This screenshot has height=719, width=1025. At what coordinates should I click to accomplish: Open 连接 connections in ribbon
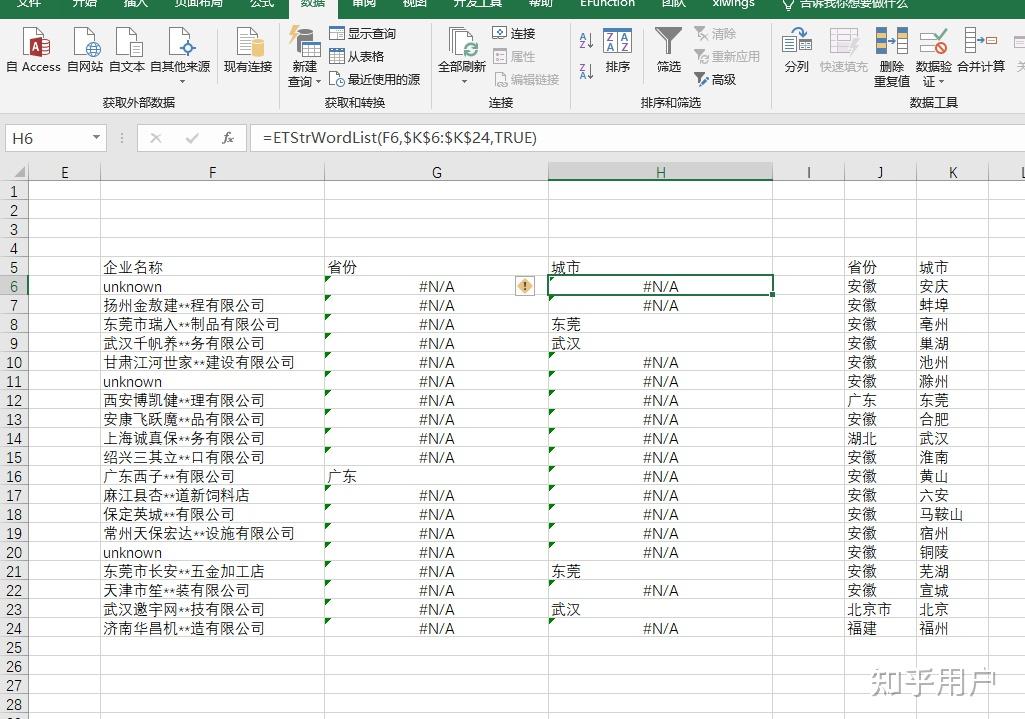[514, 33]
